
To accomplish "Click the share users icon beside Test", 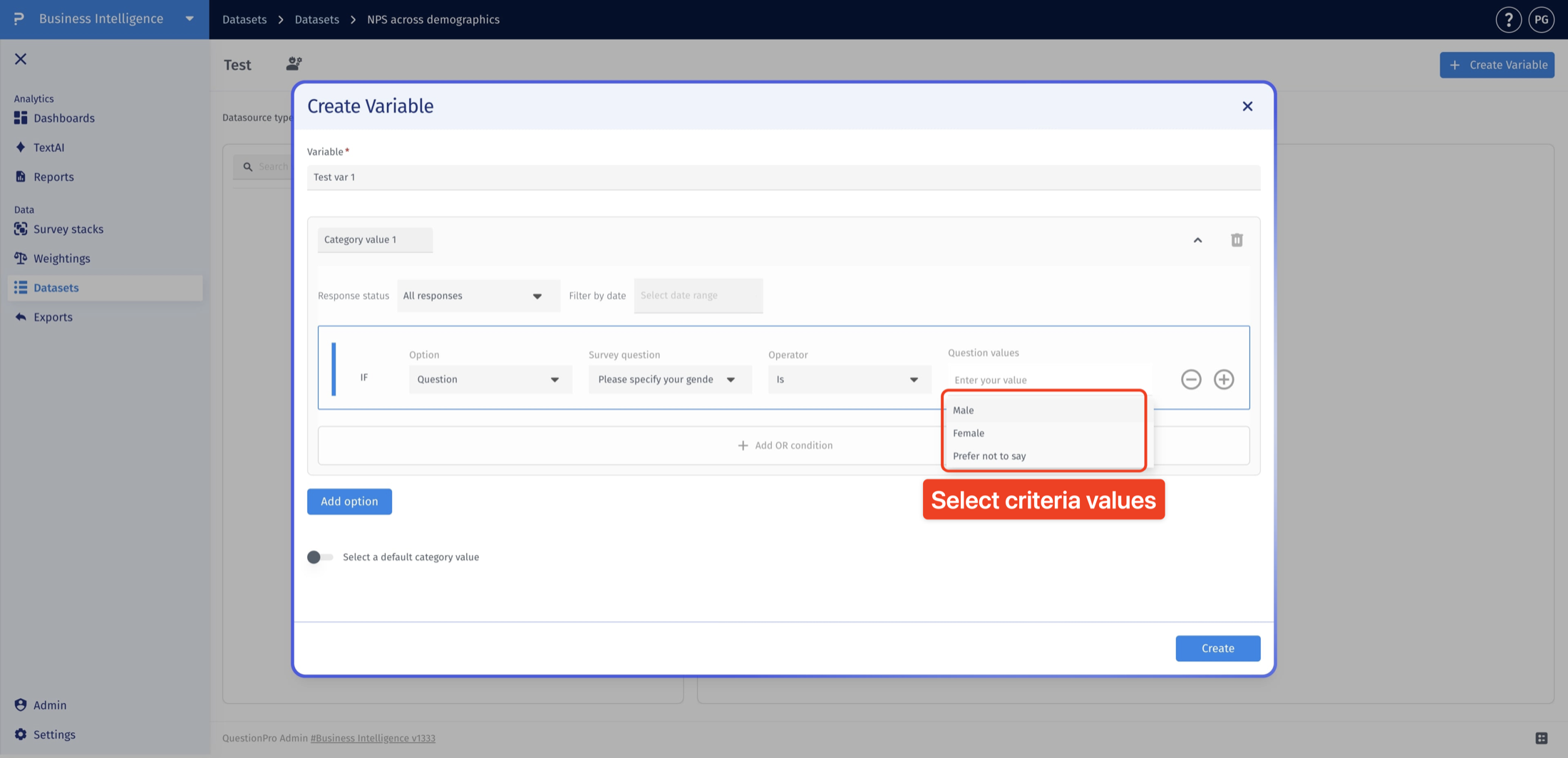I will point(294,63).
